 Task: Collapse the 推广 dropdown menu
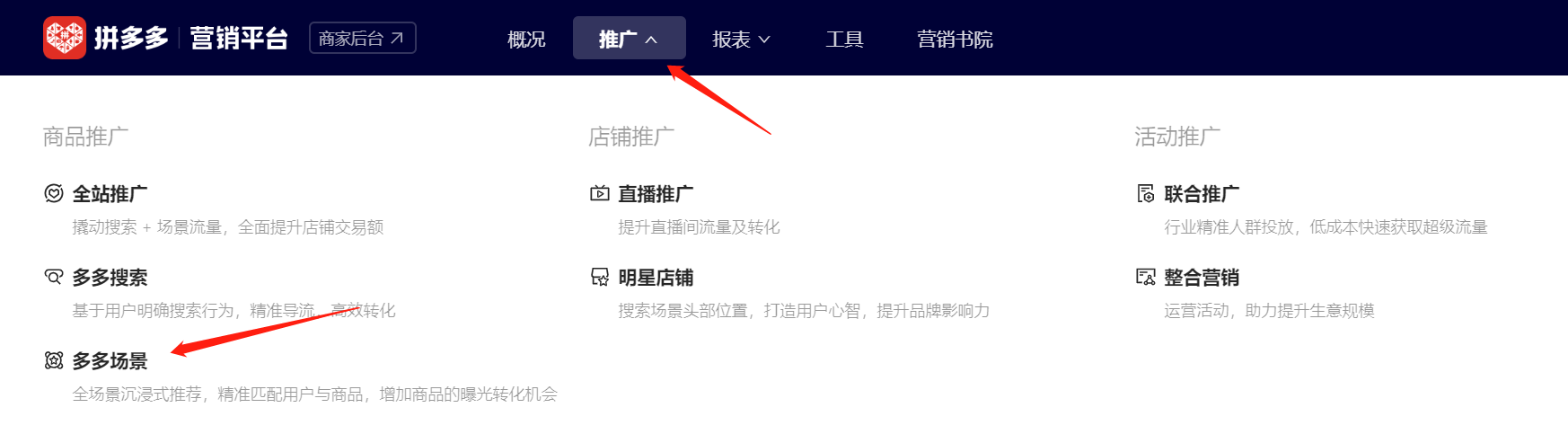pyautogui.click(x=630, y=39)
